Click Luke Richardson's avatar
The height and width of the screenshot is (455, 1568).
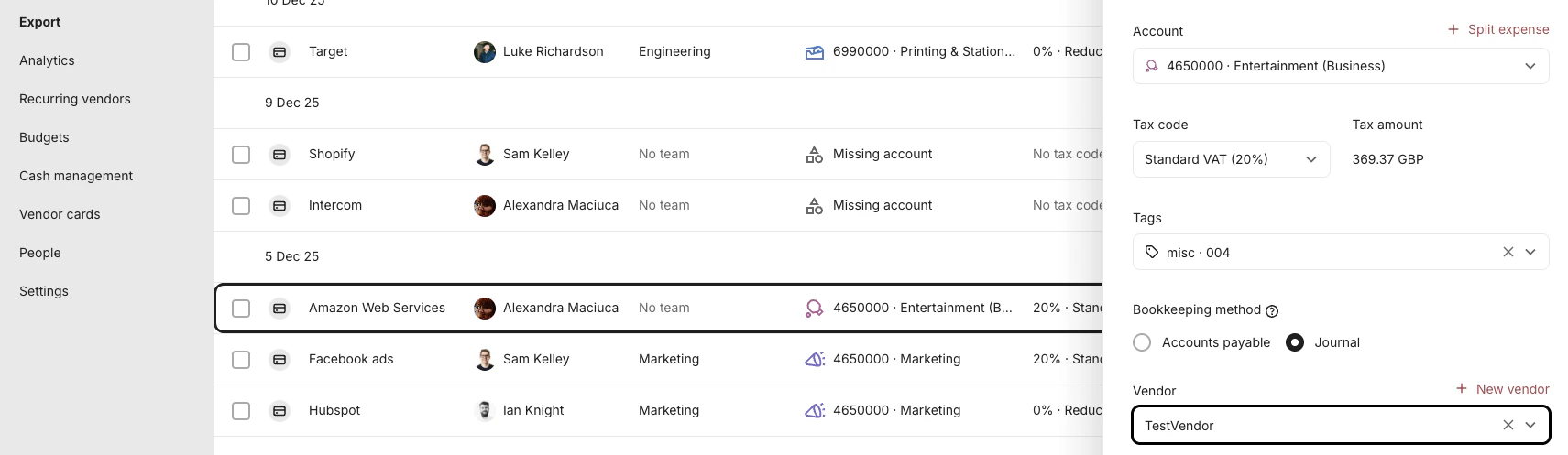485,52
